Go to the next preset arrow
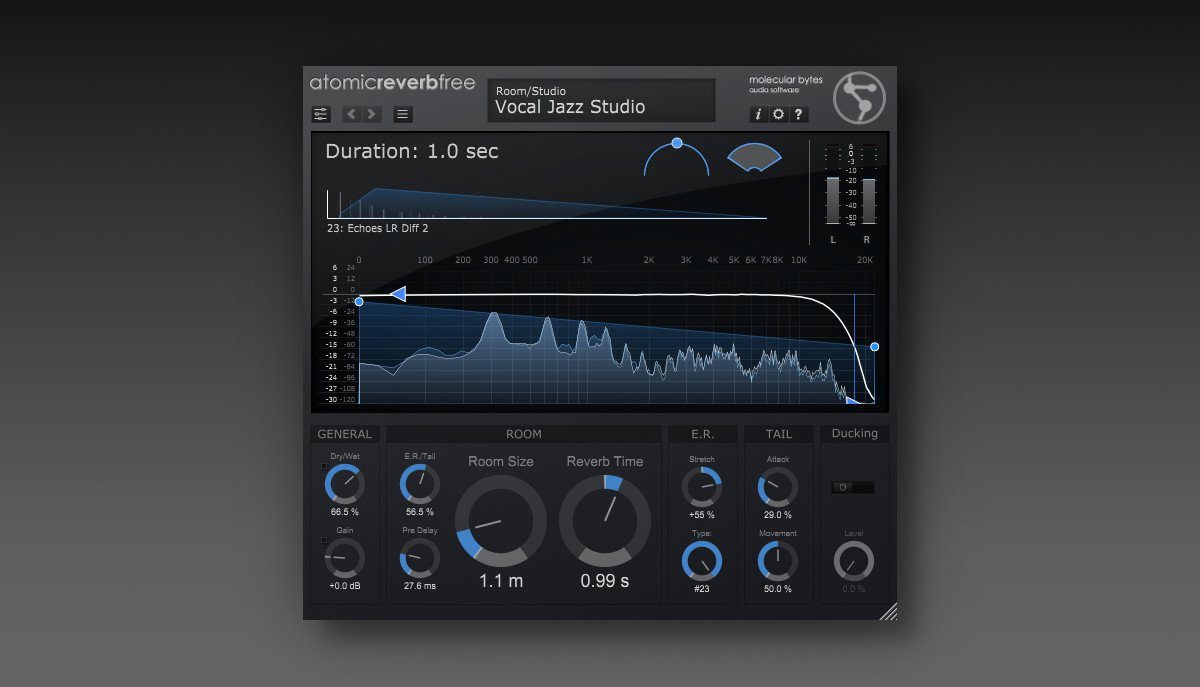 (373, 114)
